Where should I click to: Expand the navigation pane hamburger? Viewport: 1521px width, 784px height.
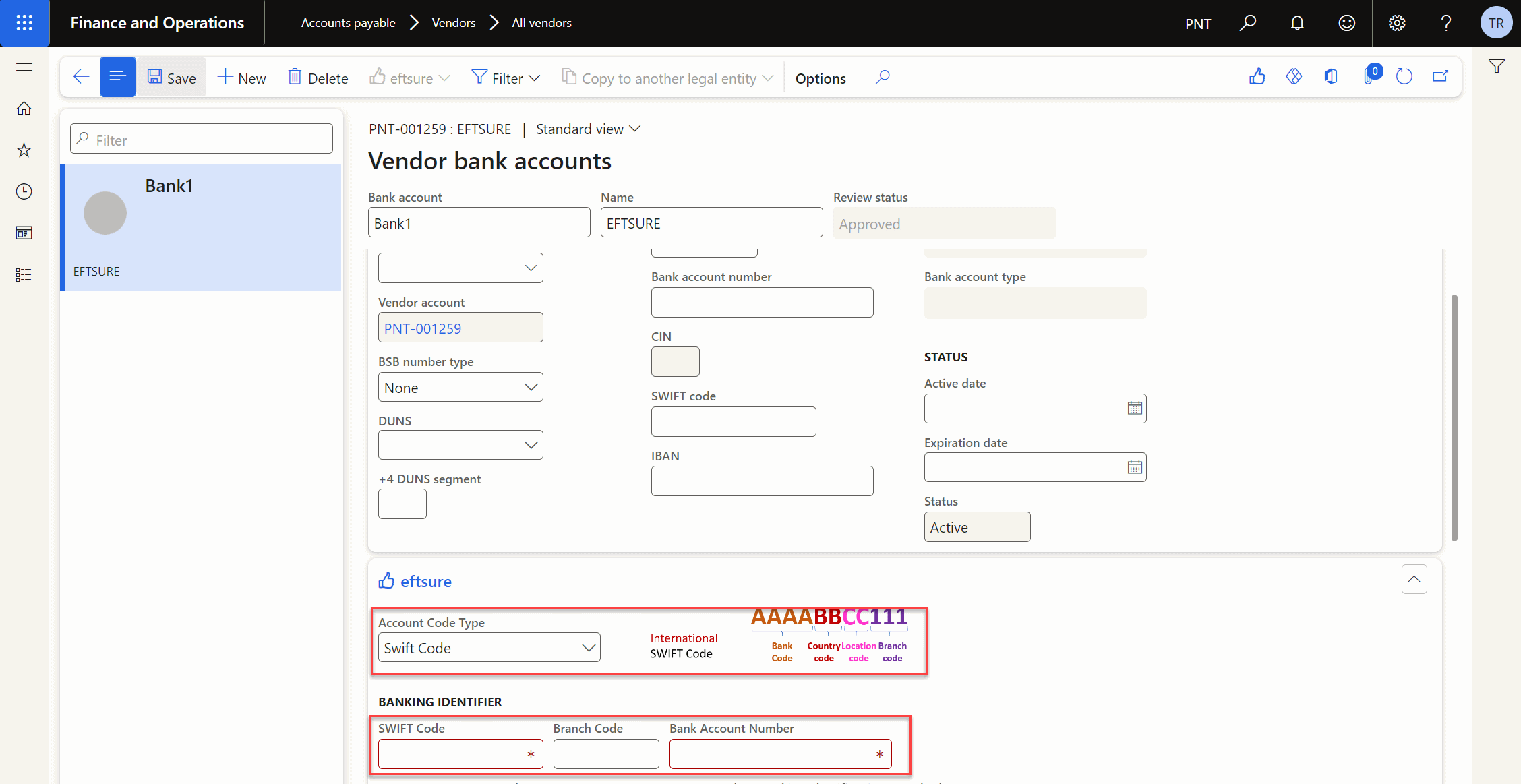24,67
